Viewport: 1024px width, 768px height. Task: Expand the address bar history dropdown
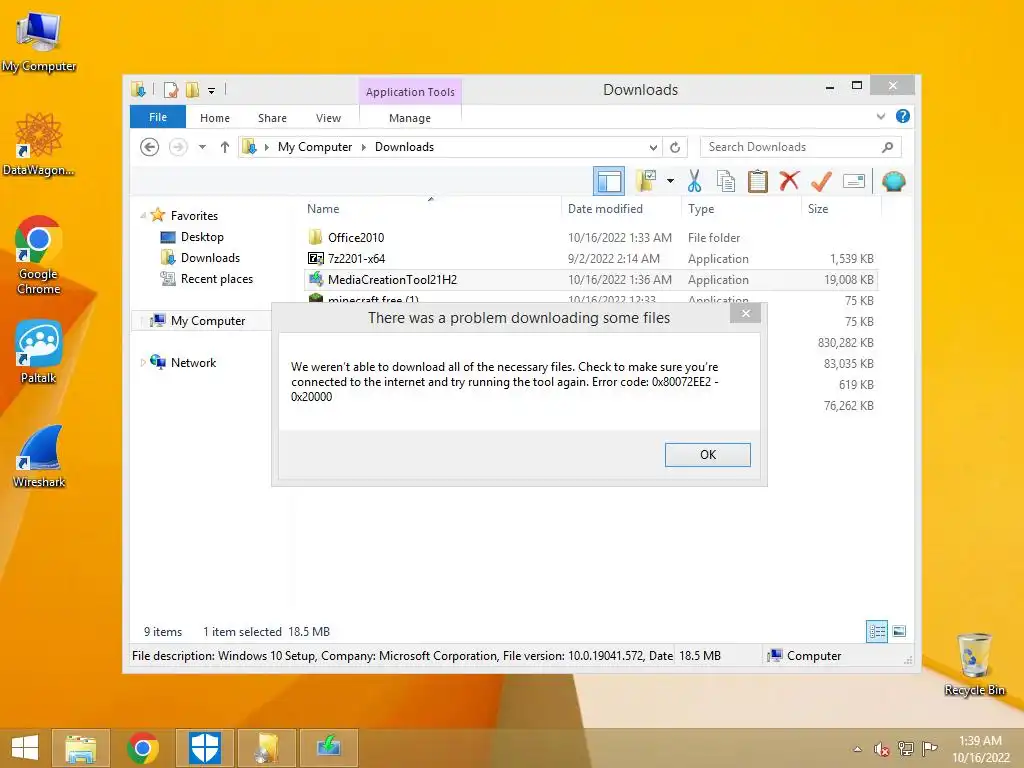tap(653, 147)
